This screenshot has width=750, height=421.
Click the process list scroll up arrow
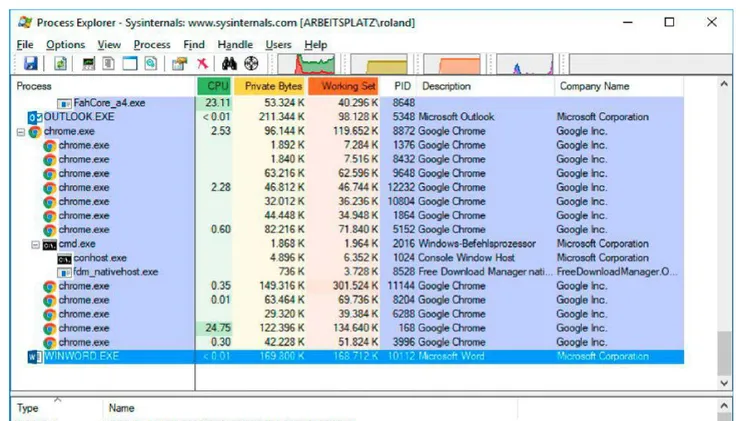coord(724,84)
